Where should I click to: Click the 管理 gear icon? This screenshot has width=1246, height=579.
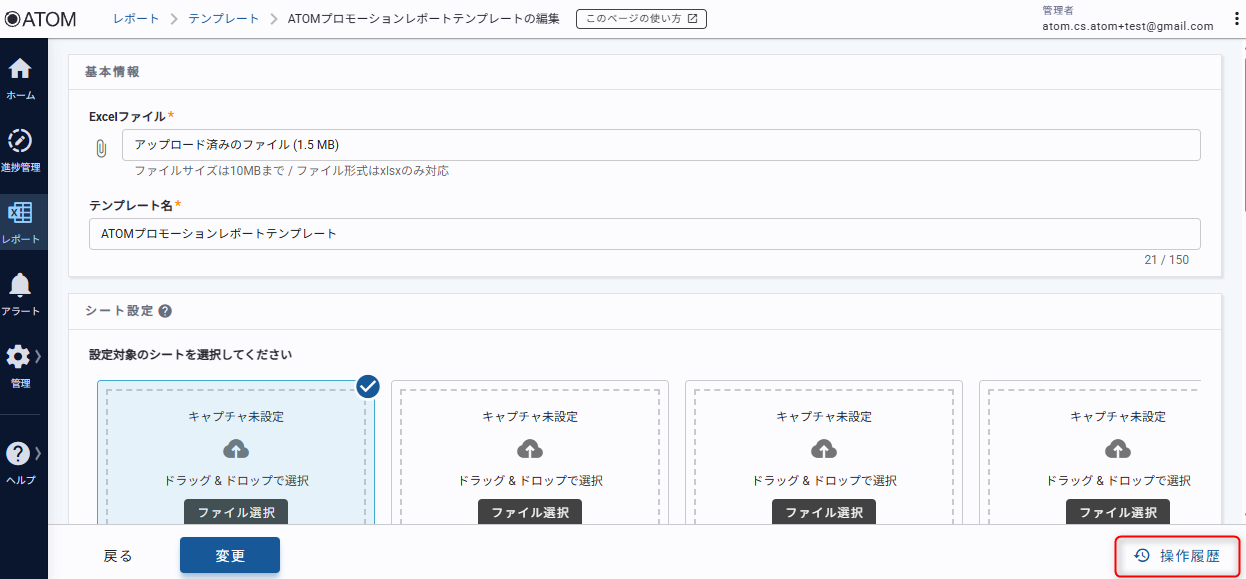point(18,357)
